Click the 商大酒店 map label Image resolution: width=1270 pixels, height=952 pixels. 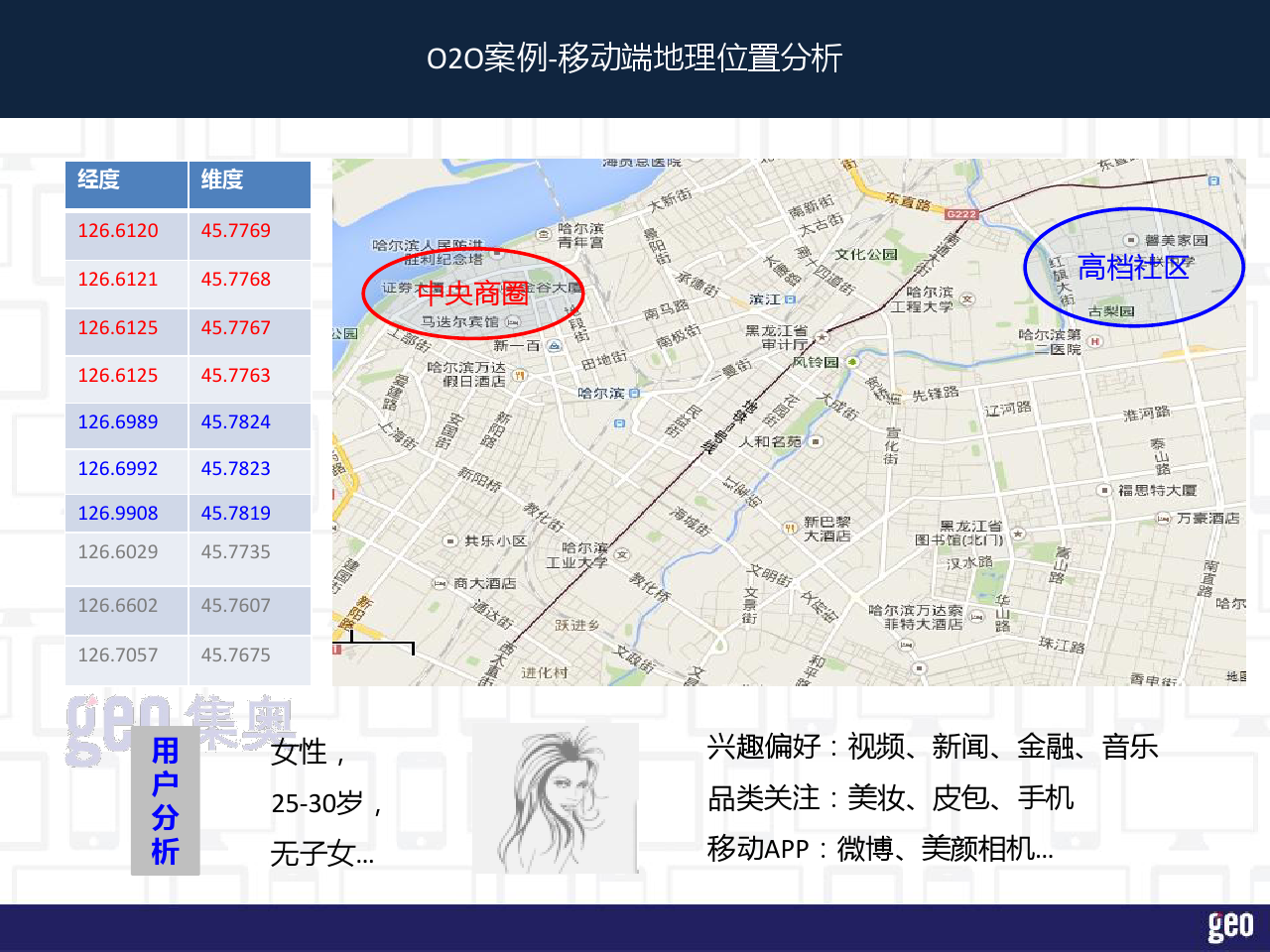[x=485, y=584]
